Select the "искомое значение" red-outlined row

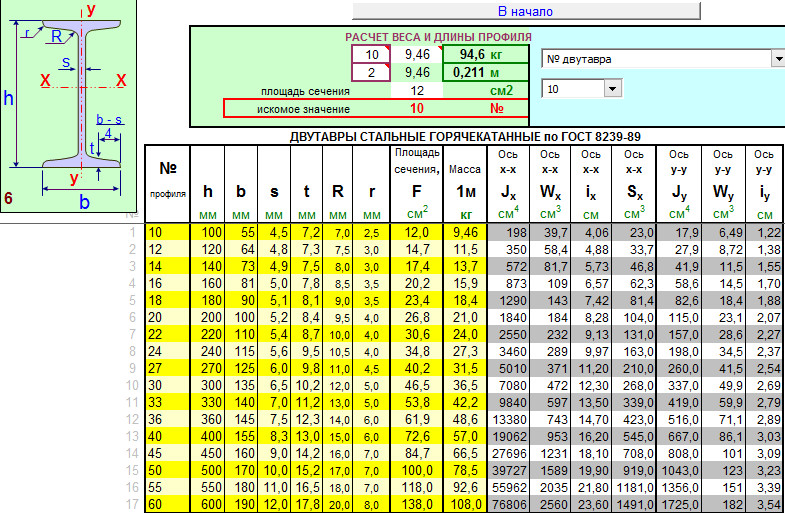(x=376, y=108)
